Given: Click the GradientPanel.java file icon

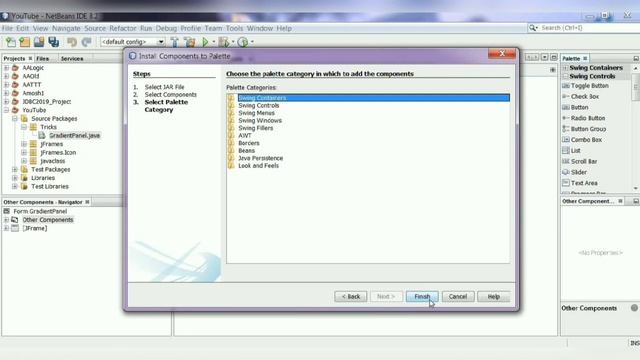Looking at the screenshot, I should coord(42,135).
